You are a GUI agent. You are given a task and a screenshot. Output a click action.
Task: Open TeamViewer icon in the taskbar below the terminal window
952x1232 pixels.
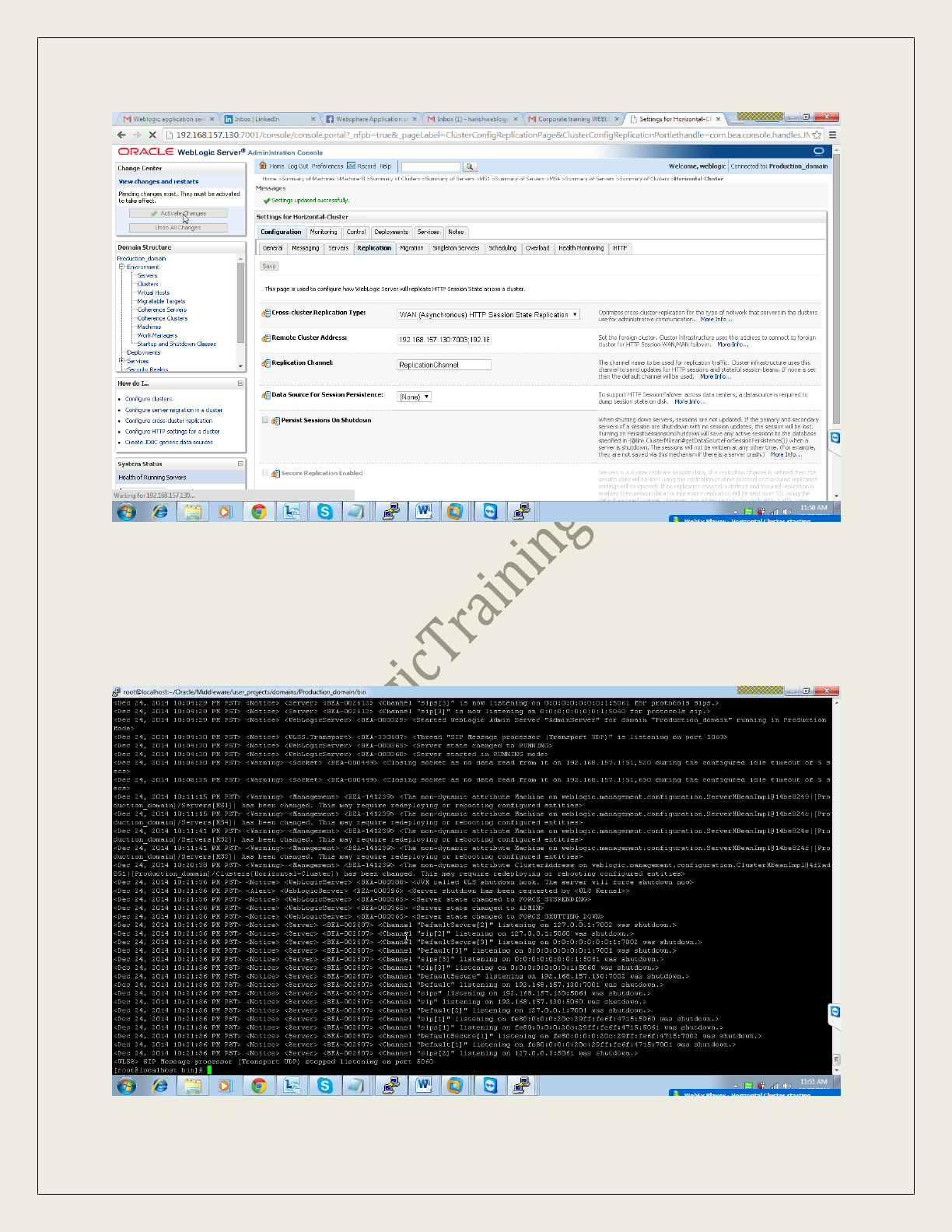490,1085
